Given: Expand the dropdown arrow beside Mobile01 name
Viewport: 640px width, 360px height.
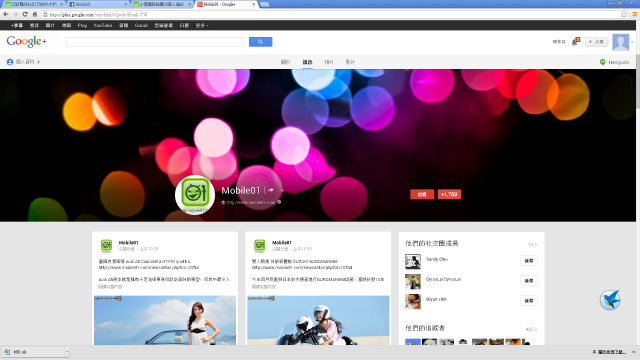Looking at the screenshot, I should click(282, 190).
